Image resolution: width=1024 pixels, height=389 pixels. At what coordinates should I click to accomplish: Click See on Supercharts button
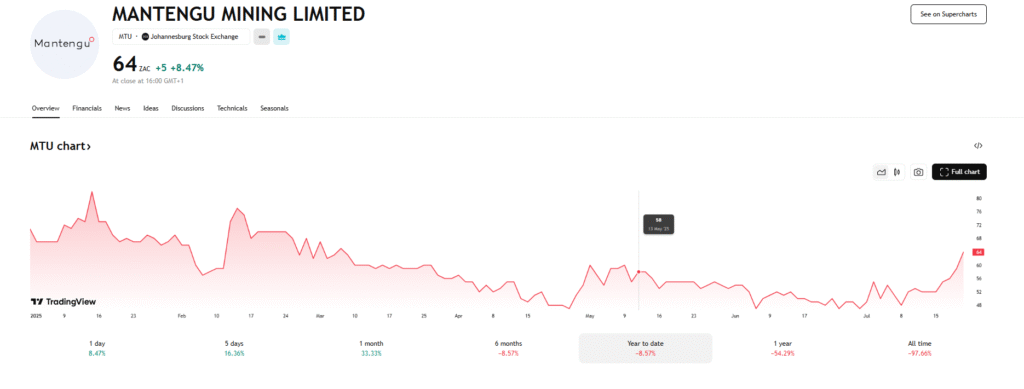[948, 14]
